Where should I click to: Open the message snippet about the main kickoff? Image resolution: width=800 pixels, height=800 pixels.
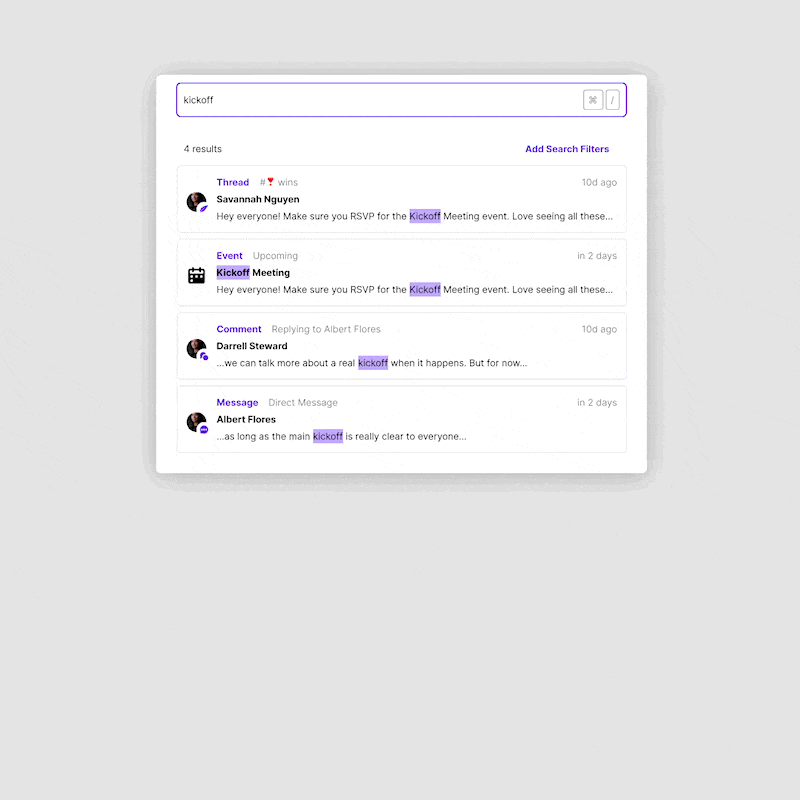pos(341,436)
